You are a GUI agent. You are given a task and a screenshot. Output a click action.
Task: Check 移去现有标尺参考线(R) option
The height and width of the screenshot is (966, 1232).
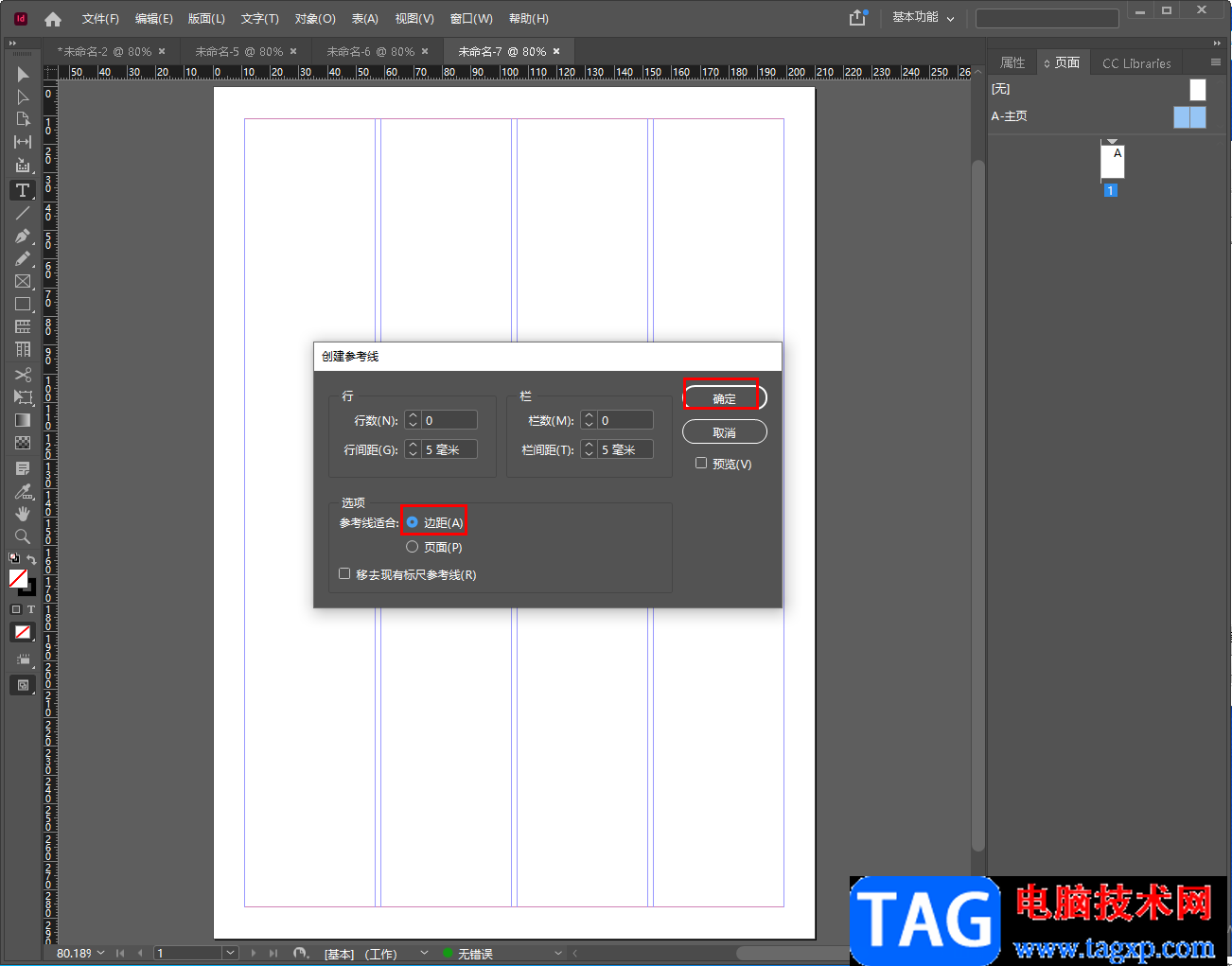click(x=344, y=573)
